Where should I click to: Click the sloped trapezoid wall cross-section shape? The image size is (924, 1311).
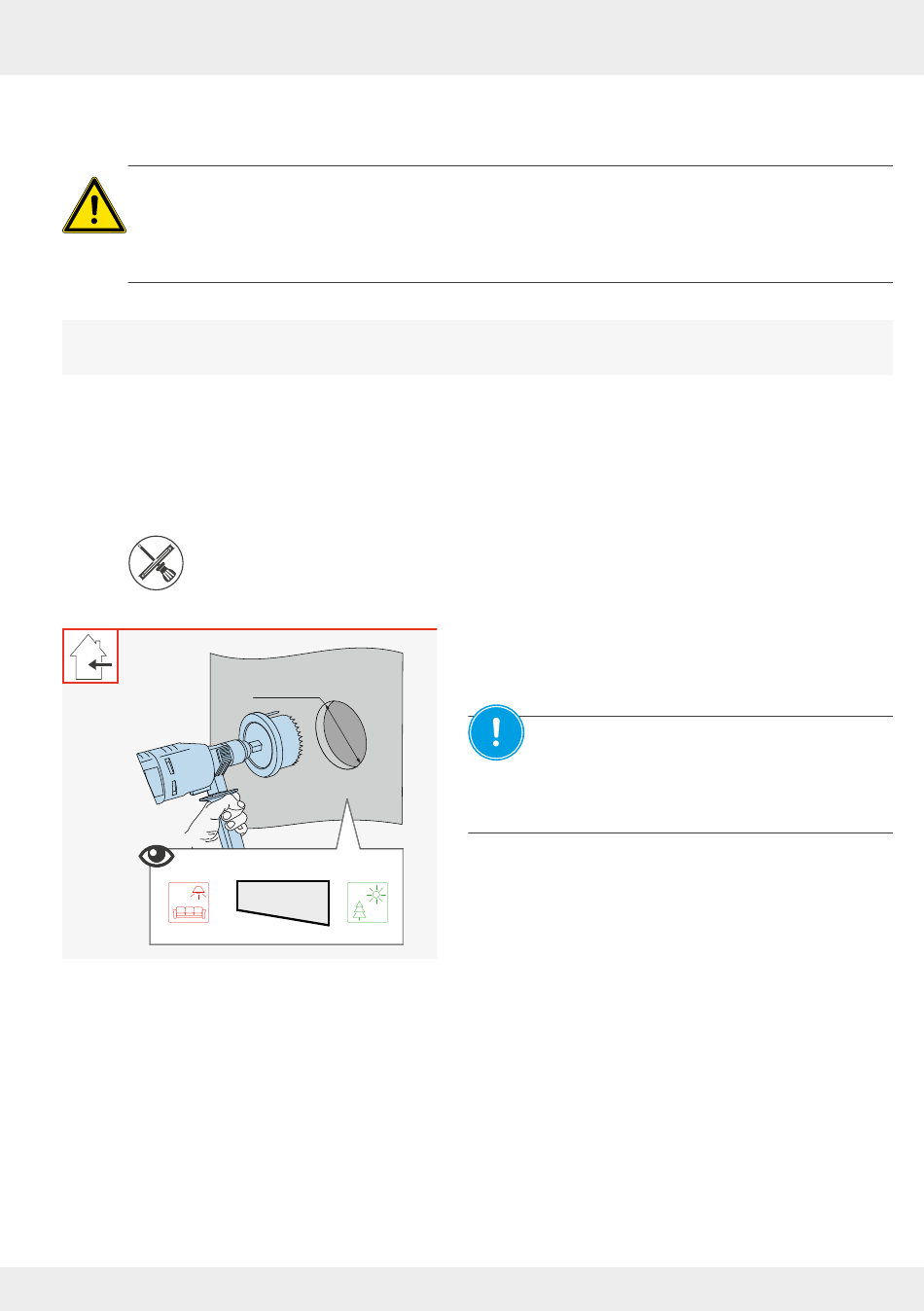pos(283,904)
